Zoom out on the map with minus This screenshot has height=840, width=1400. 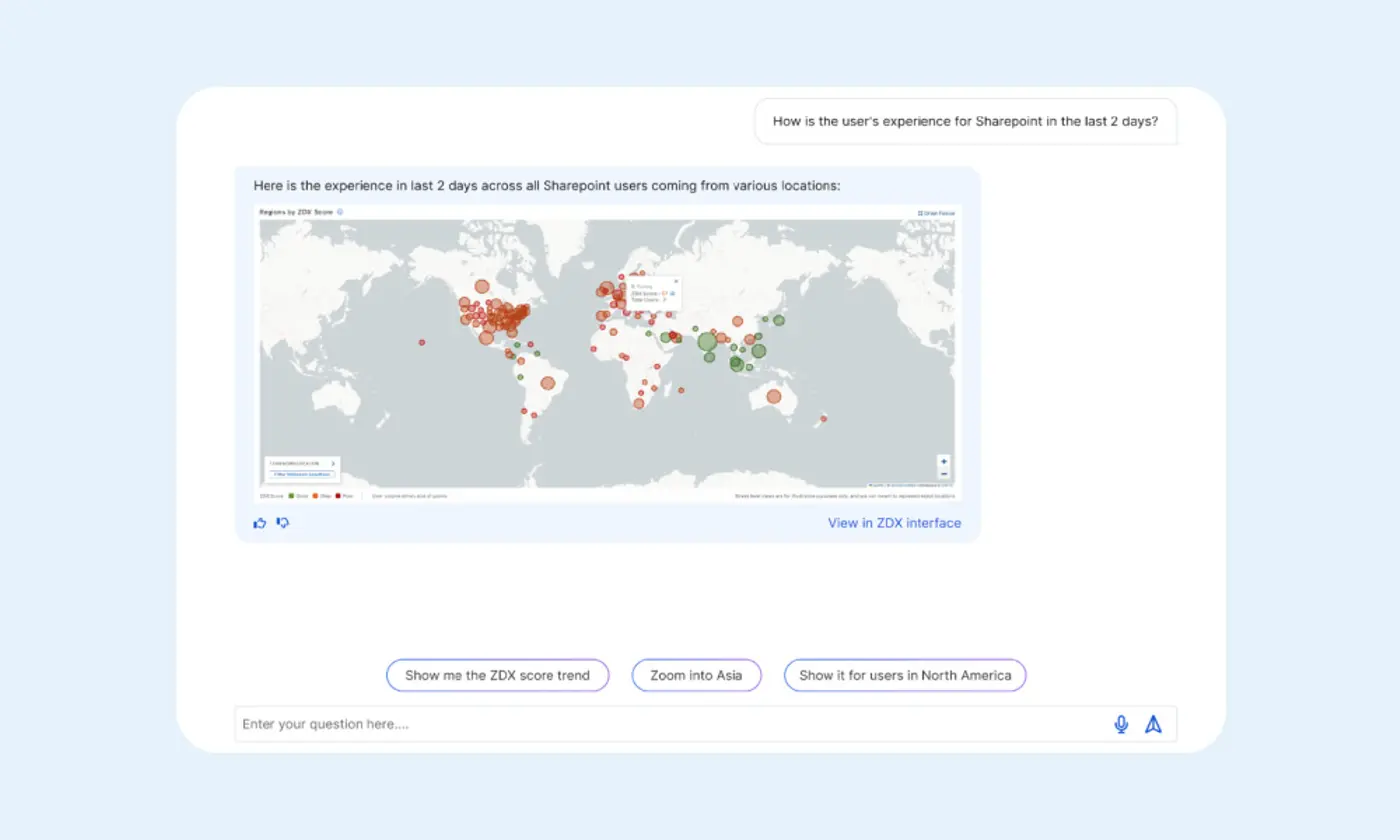pyautogui.click(x=943, y=474)
